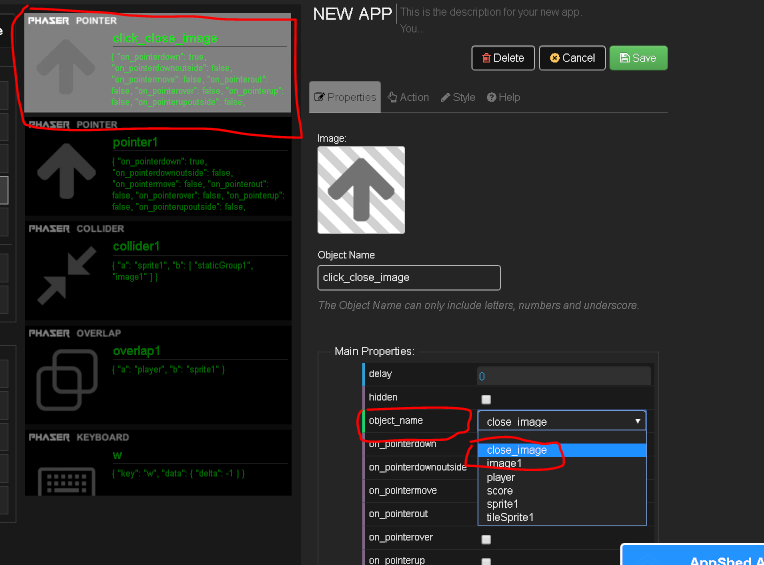Open the Style tab

click(458, 97)
